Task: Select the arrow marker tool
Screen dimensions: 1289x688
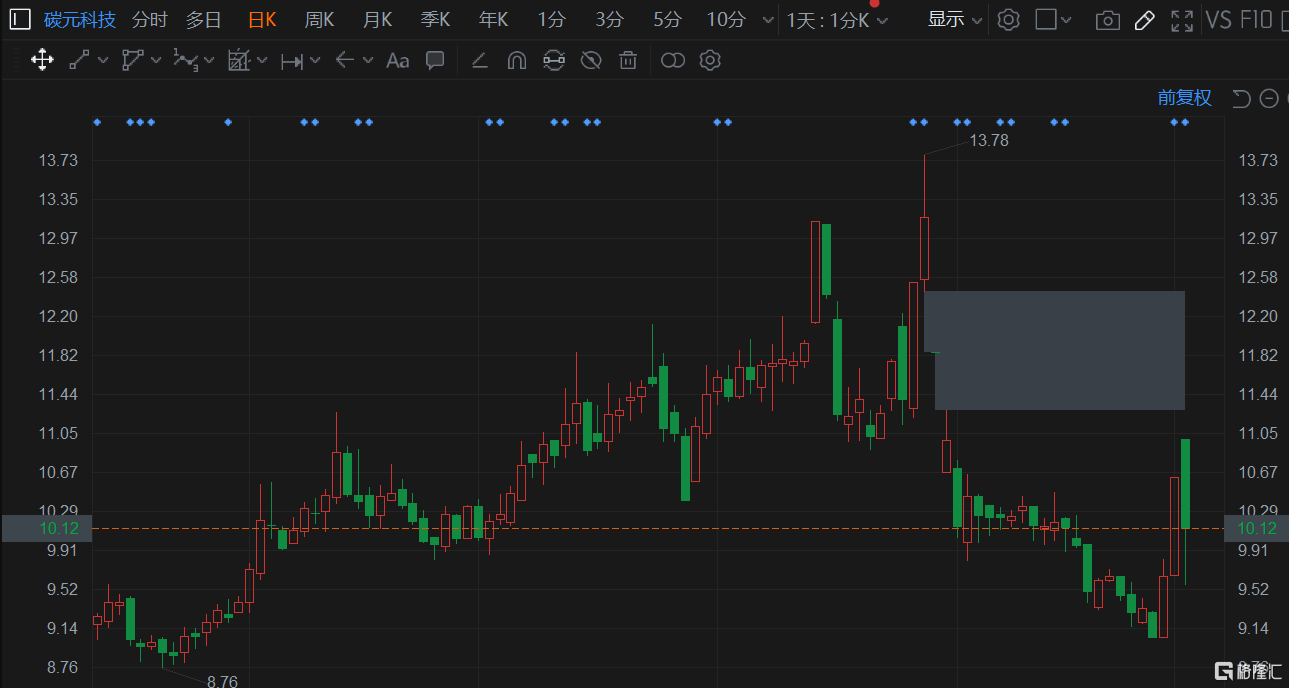Action: tap(345, 60)
